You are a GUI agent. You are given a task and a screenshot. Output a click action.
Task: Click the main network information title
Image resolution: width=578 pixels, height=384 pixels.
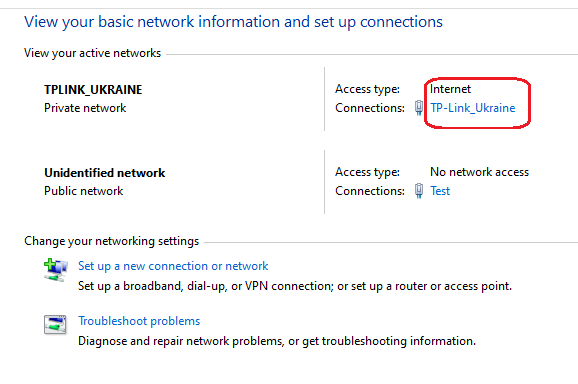[233, 22]
